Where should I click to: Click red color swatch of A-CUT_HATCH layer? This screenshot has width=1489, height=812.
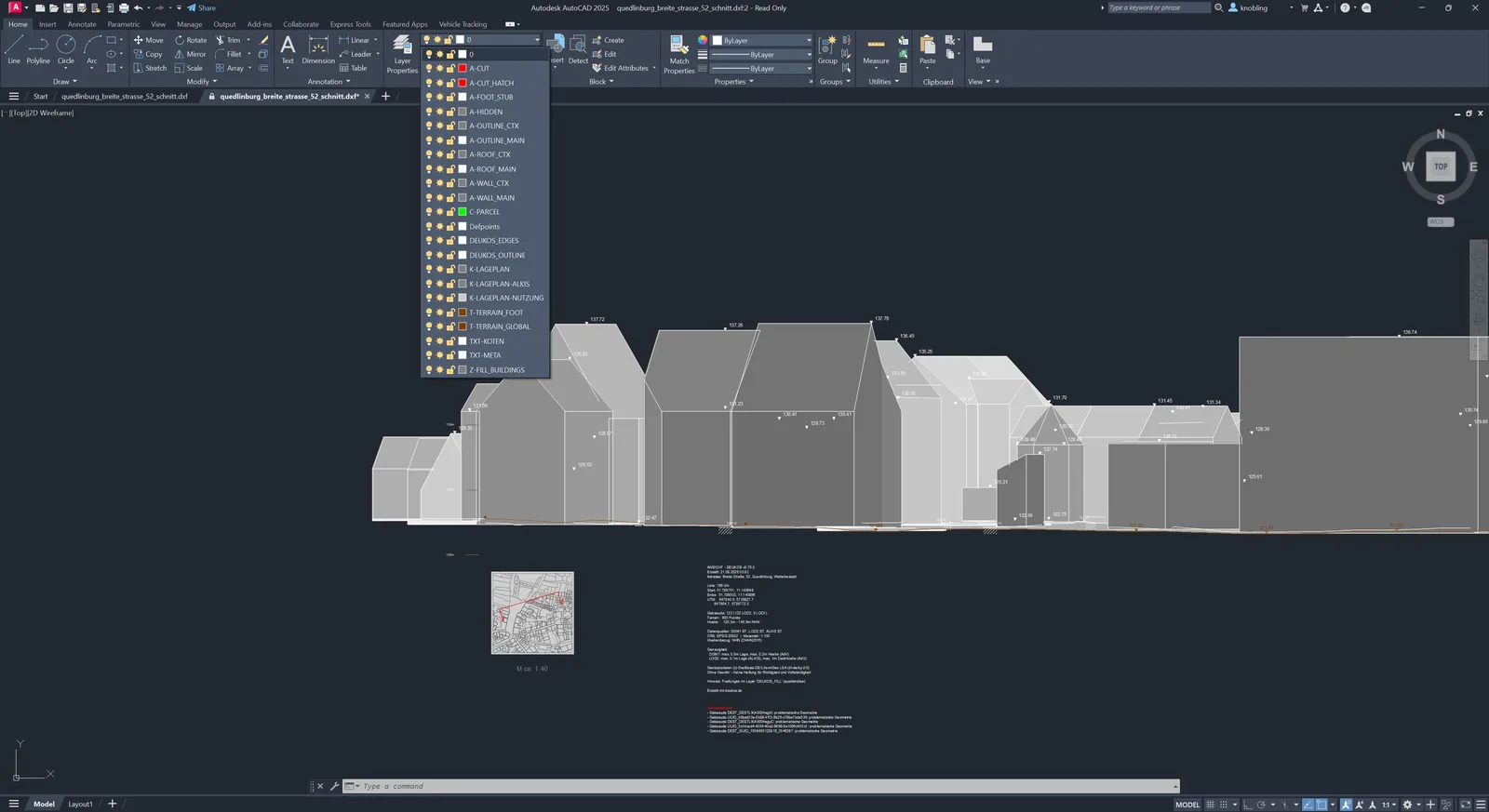point(463,83)
